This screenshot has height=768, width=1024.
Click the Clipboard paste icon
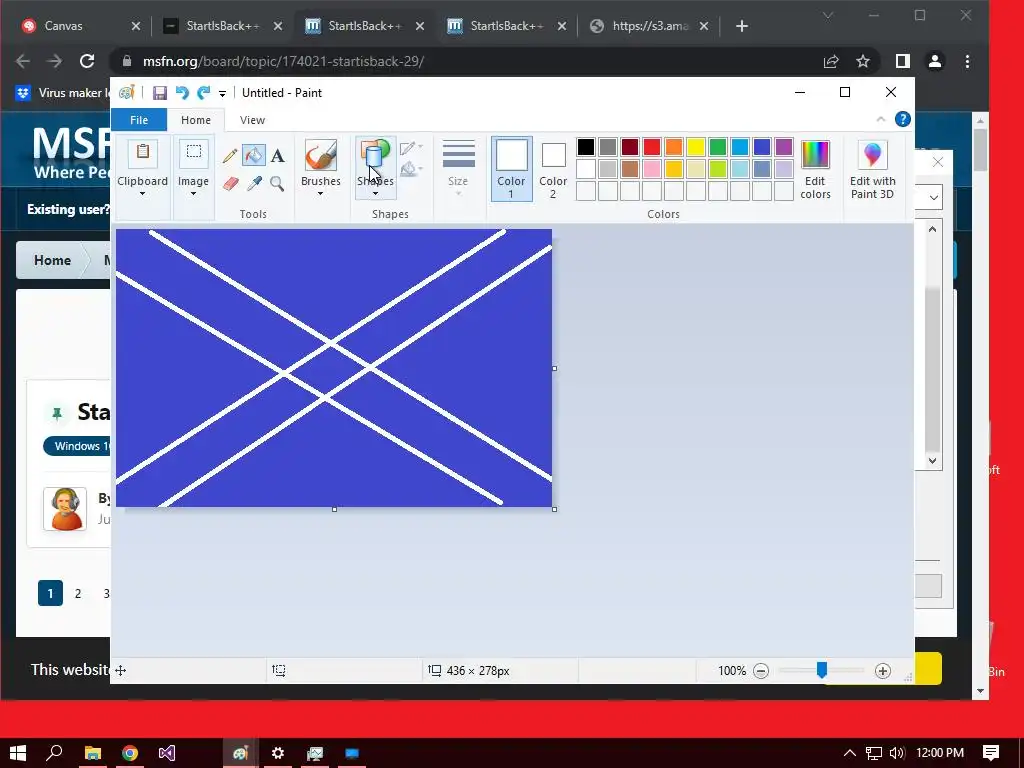[142, 153]
